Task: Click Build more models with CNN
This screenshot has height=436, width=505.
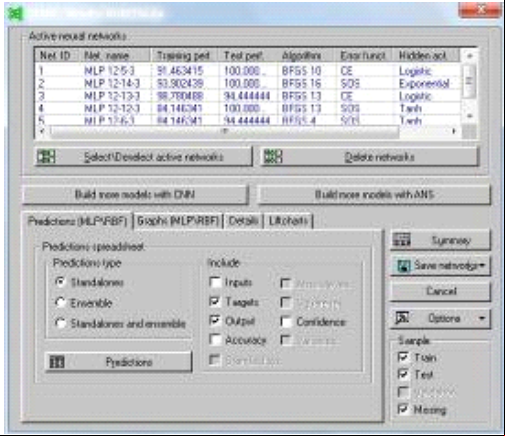Action: tap(135, 194)
